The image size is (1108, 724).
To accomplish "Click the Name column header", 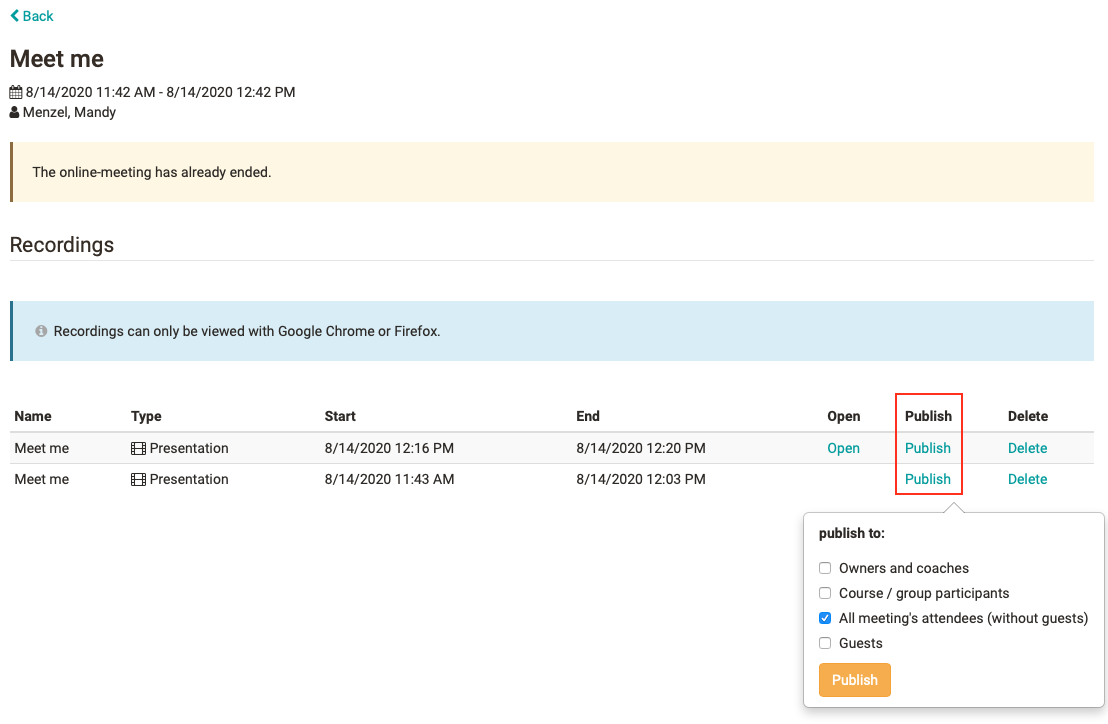I will pyautogui.click(x=33, y=416).
